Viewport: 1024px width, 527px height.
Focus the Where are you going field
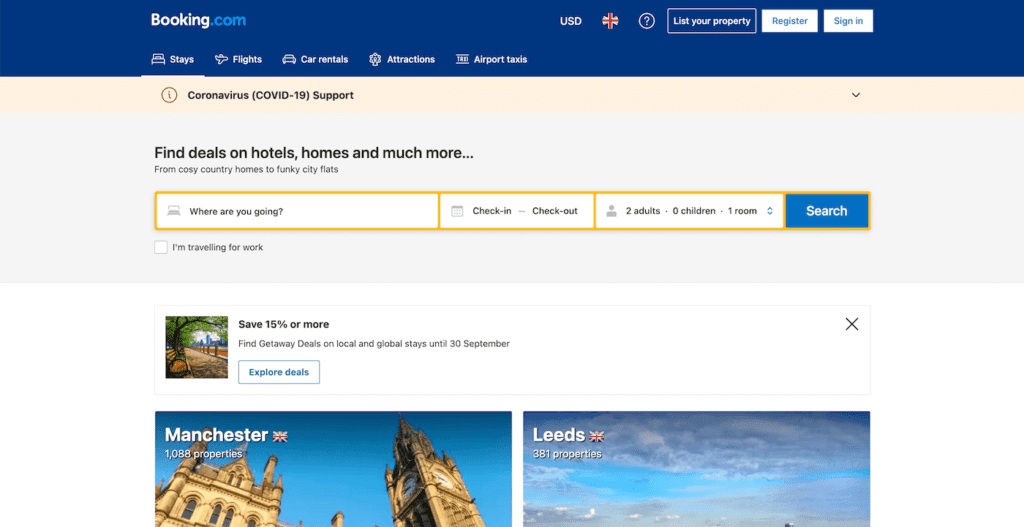(x=297, y=211)
